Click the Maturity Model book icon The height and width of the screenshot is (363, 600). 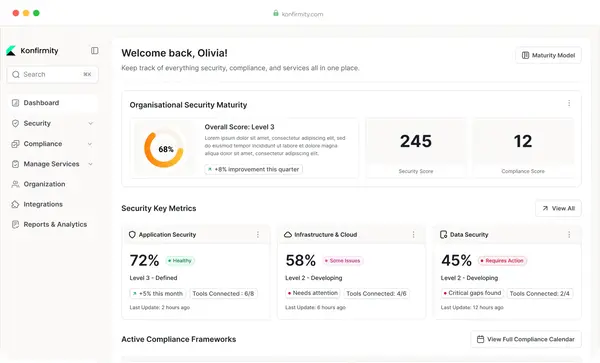click(525, 55)
